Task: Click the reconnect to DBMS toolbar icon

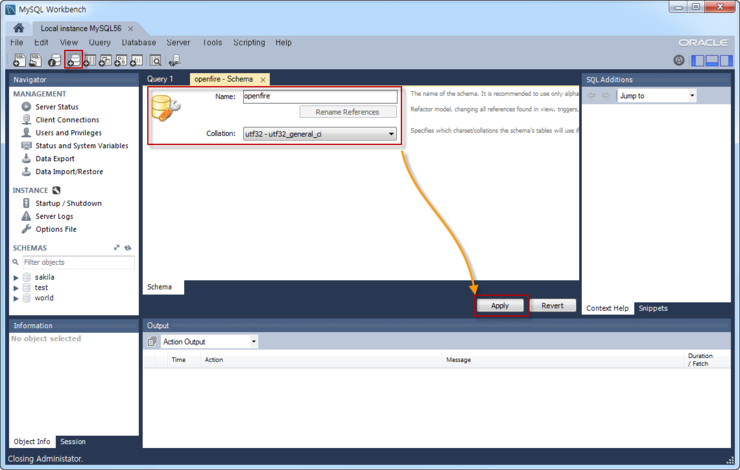Action: point(174,60)
